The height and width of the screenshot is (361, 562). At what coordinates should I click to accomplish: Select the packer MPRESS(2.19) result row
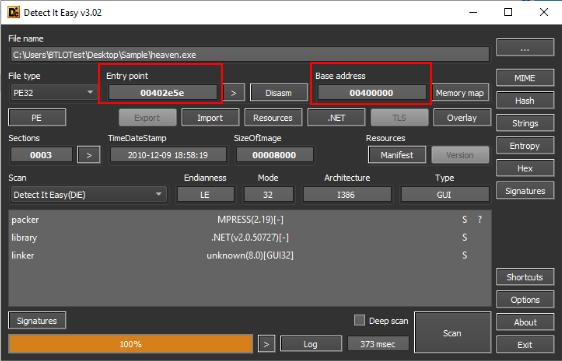tap(249, 220)
